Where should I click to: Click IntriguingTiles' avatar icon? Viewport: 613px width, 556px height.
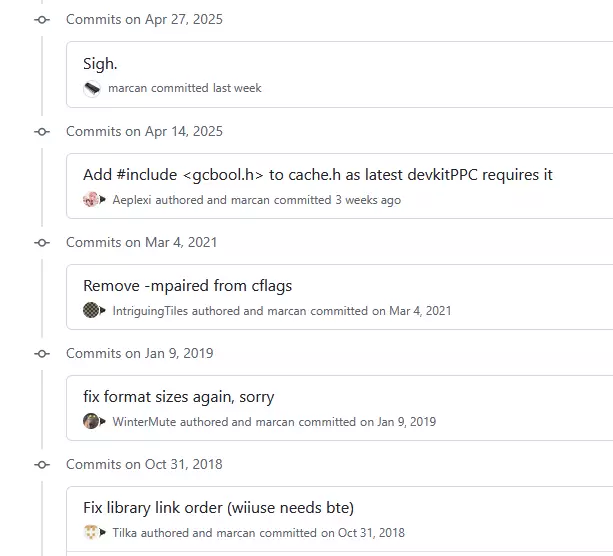coord(91,311)
